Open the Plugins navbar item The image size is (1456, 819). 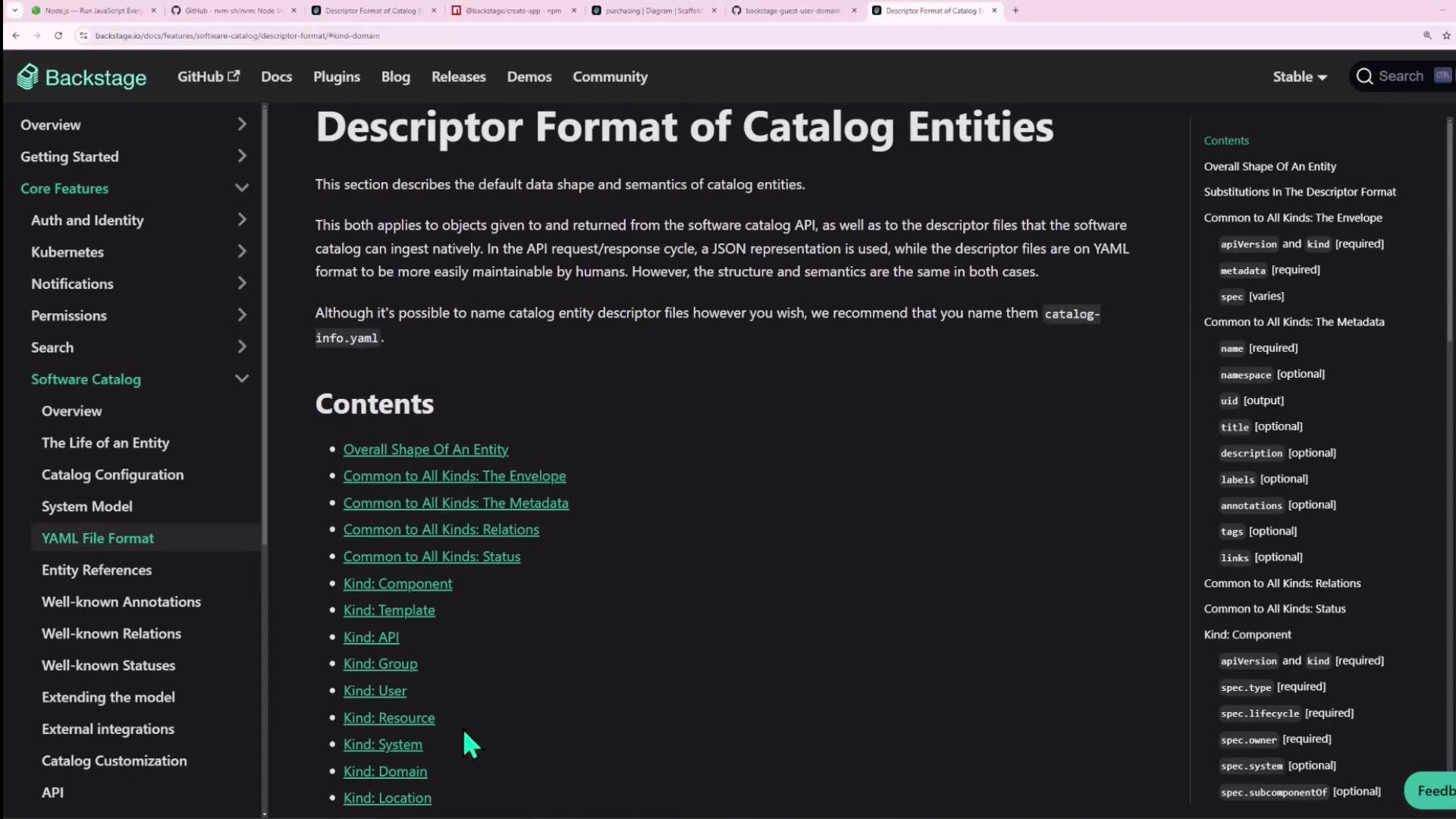(x=337, y=77)
